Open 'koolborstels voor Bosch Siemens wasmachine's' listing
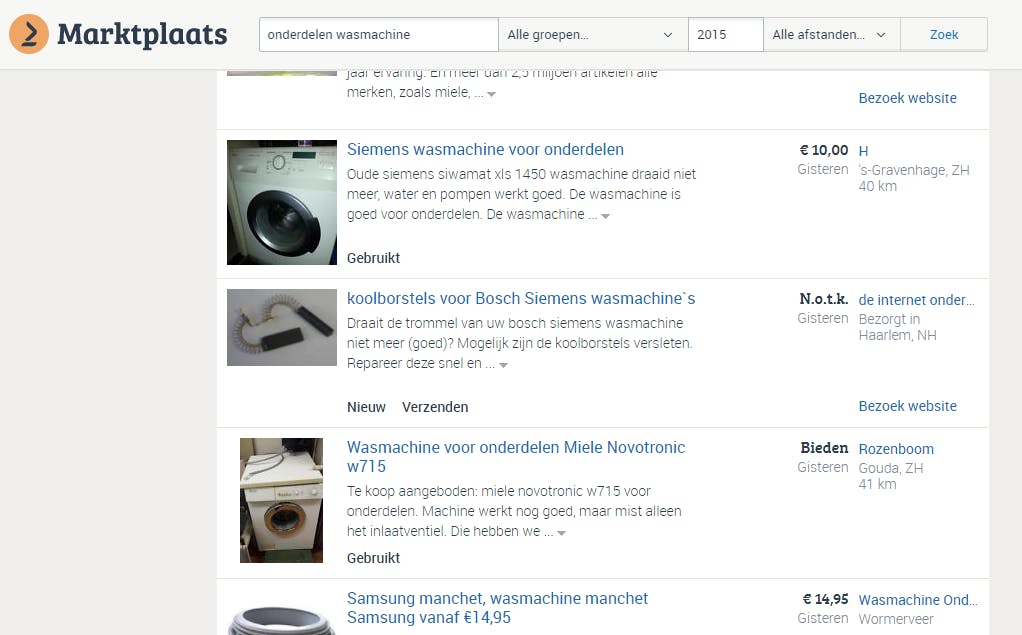1022x635 pixels. [x=521, y=299]
